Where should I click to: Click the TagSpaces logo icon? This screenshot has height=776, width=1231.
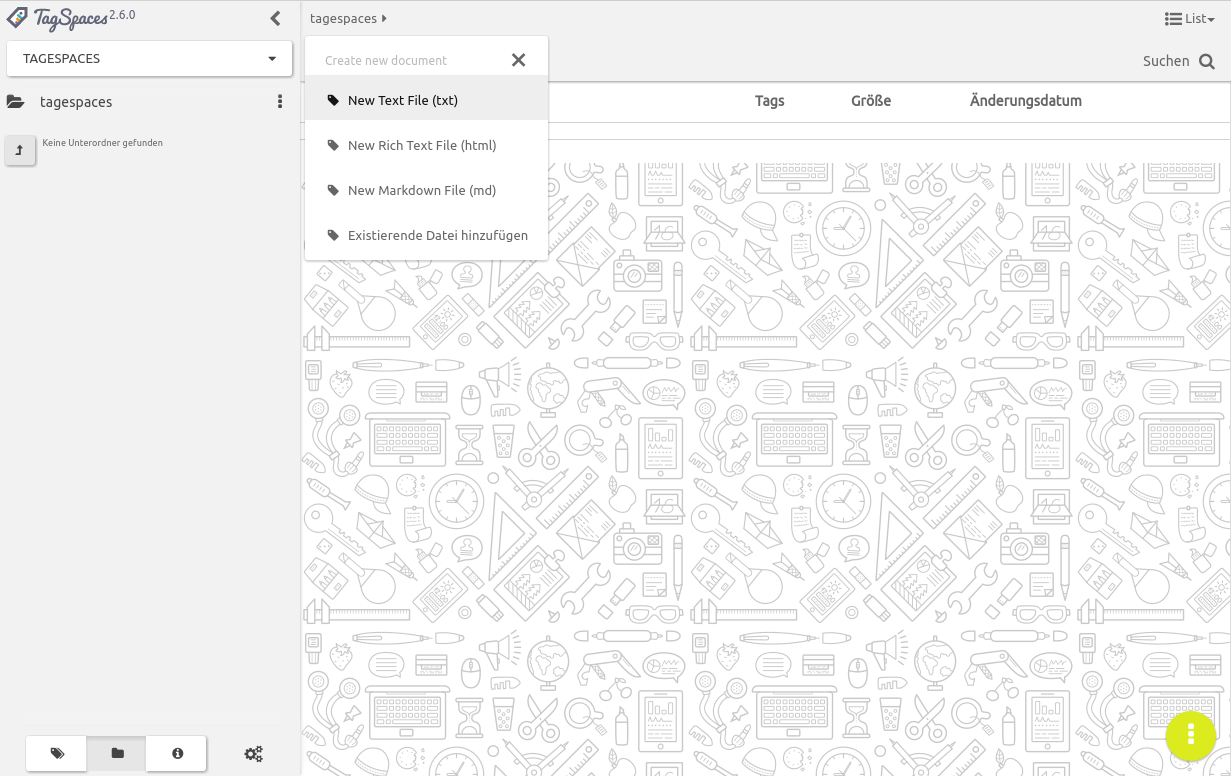click(17, 18)
